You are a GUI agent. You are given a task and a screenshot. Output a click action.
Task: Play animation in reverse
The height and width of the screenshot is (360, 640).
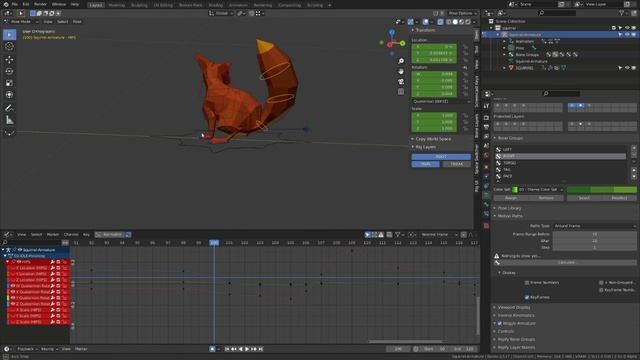tap(240, 349)
